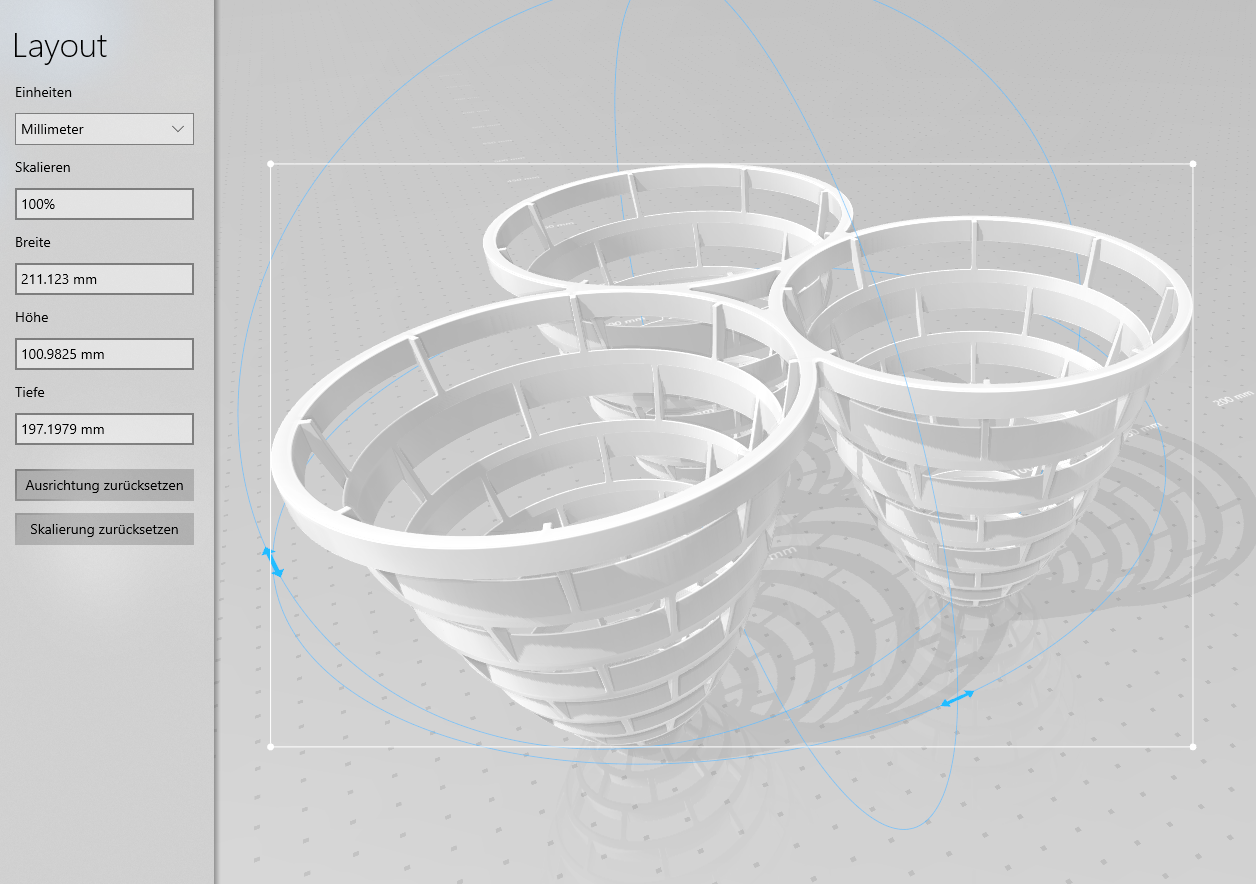The height and width of the screenshot is (884, 1256).
Task: Click the Layout panel heading
Action: click(59, 46)
